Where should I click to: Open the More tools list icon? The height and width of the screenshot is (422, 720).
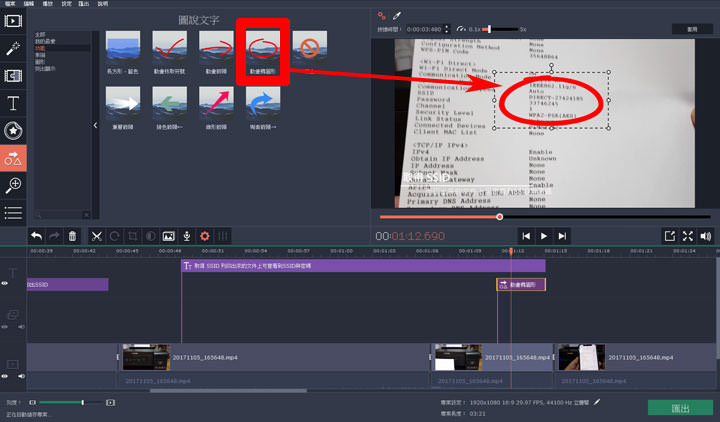point(13,213)
